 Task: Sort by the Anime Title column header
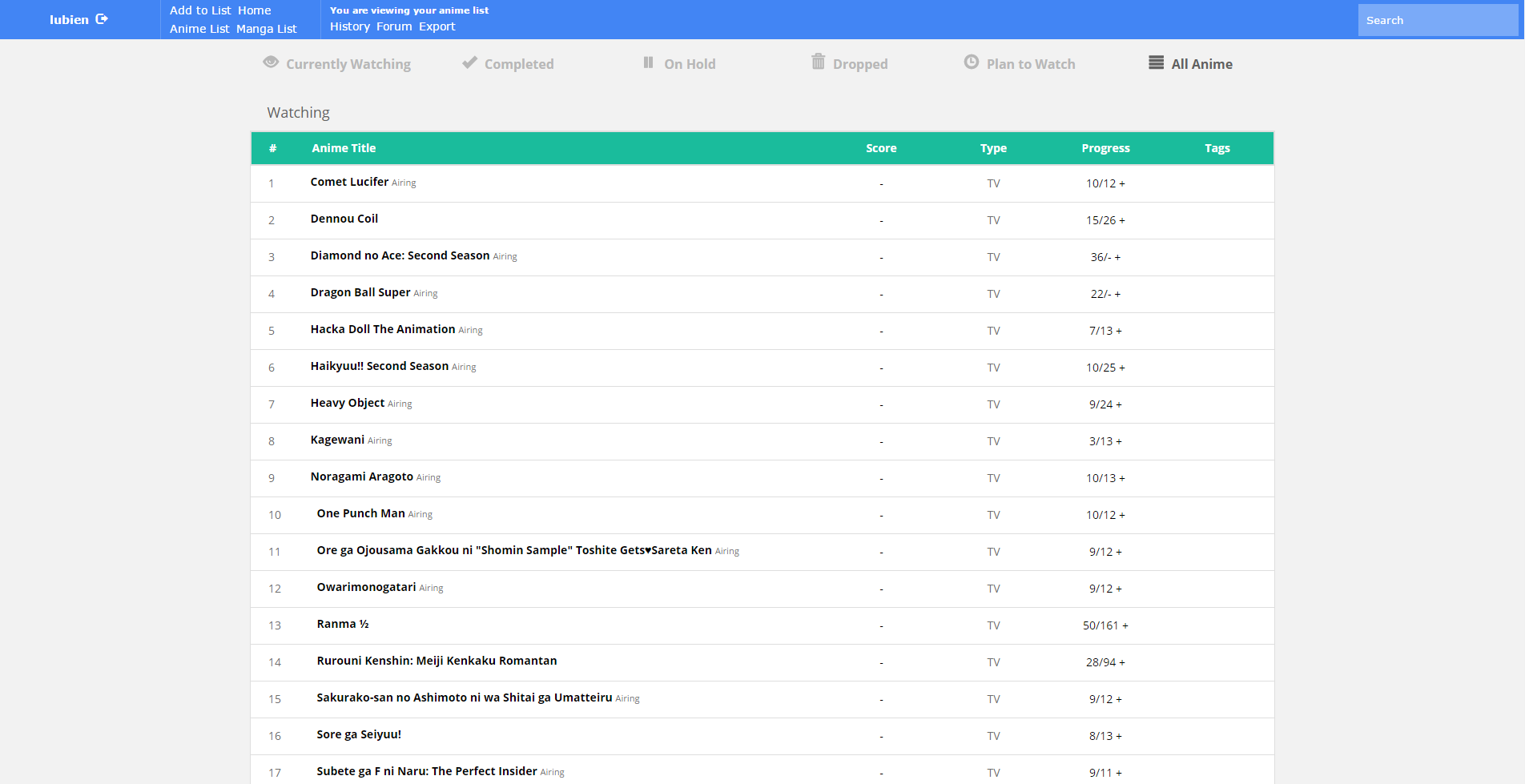344,148
